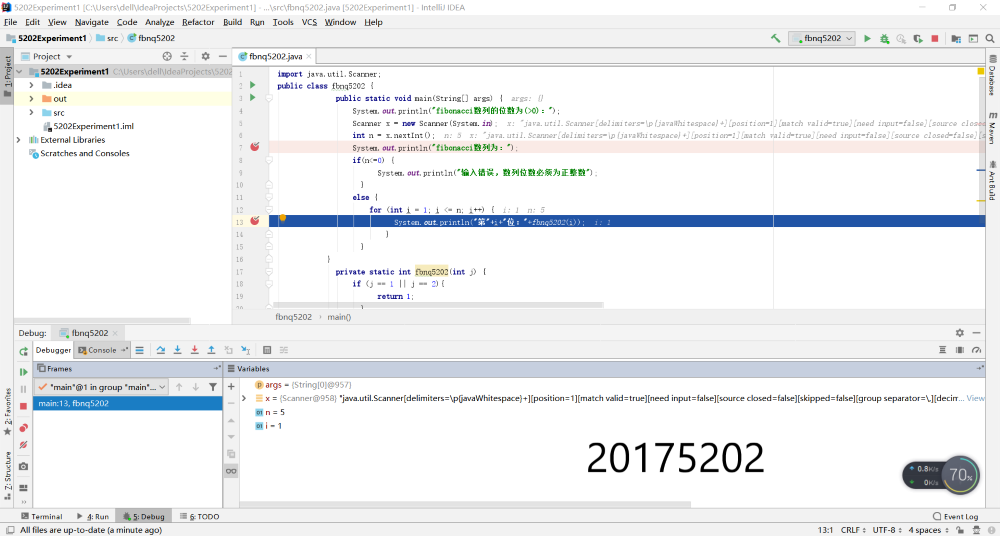Image resolution: width=1000 pixels, height=536 pixels.
Task: Open Debug panel settings gear
Action: tap(959, 332)
